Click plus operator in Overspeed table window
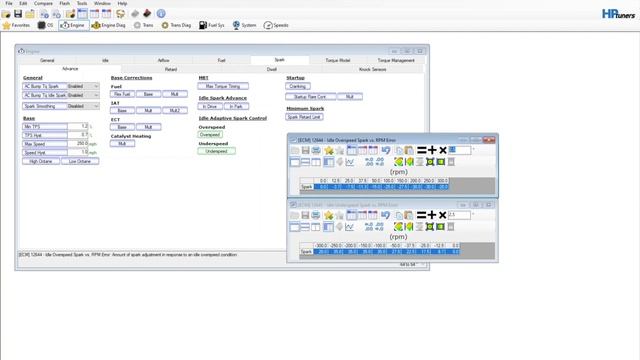 pos(432,151)
